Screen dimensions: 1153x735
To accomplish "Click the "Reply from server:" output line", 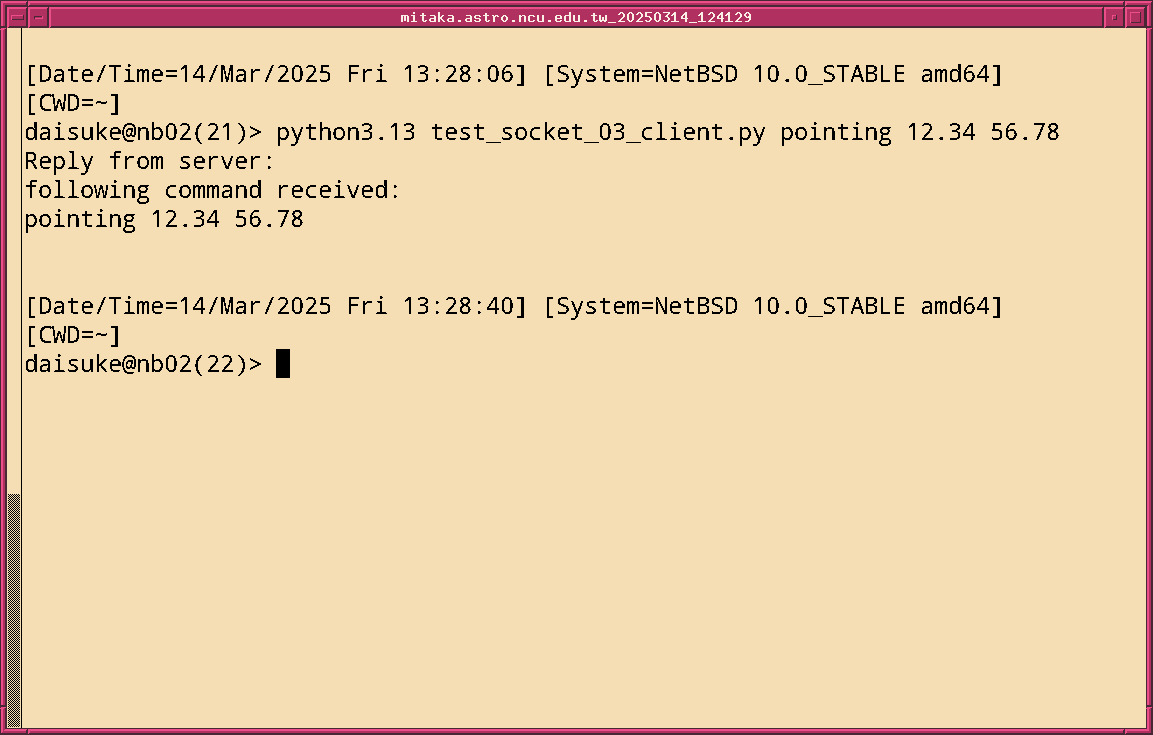I will pos(149,161).
